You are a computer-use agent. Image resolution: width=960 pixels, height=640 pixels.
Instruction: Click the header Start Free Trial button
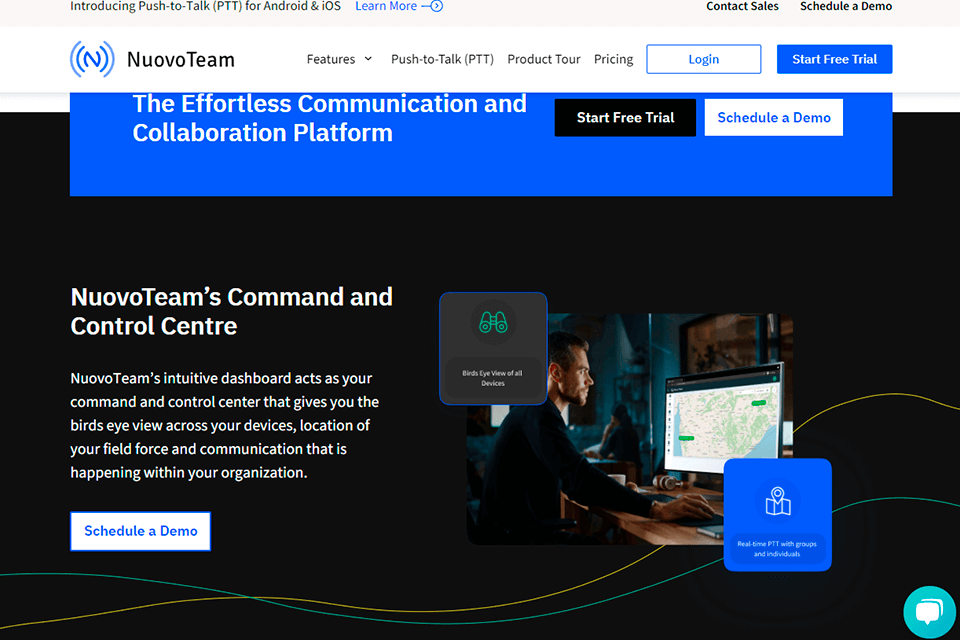click(x=834, y=59)
